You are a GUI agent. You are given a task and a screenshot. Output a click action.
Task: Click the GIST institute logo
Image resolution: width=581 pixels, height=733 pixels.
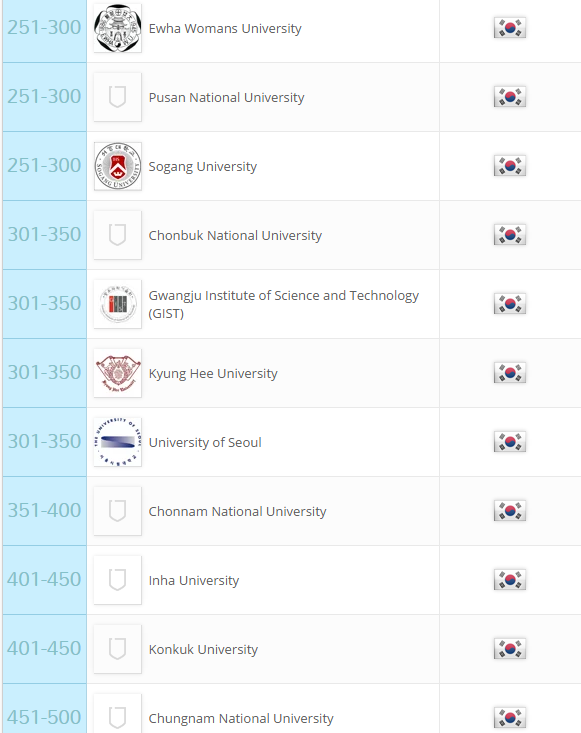117,304
